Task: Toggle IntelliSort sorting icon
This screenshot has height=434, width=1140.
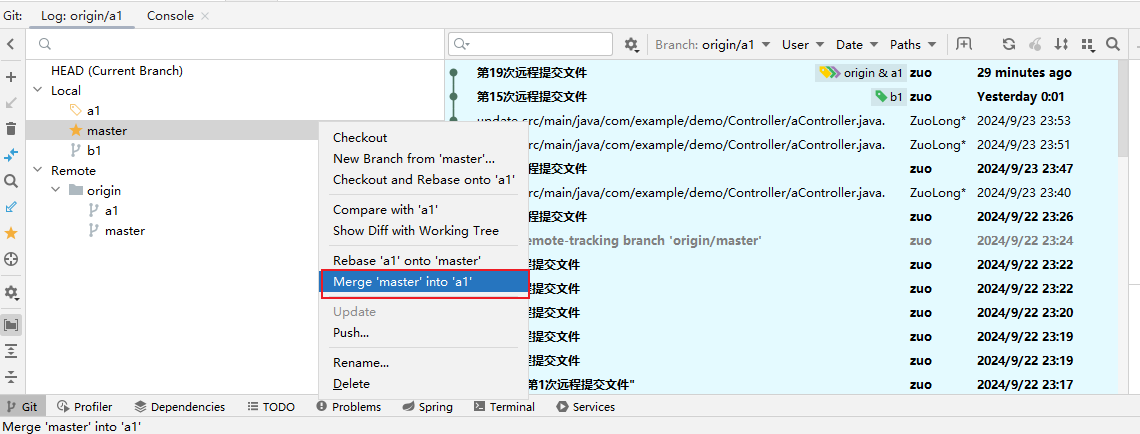Action: [x=1061, y=44]
